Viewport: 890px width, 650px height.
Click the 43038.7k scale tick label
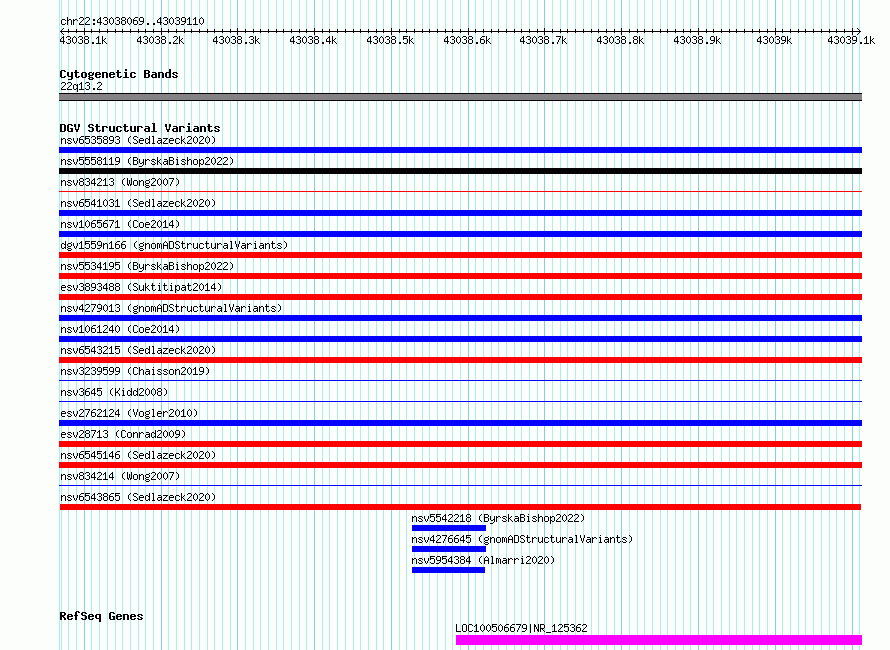click(x=543, y=40)
